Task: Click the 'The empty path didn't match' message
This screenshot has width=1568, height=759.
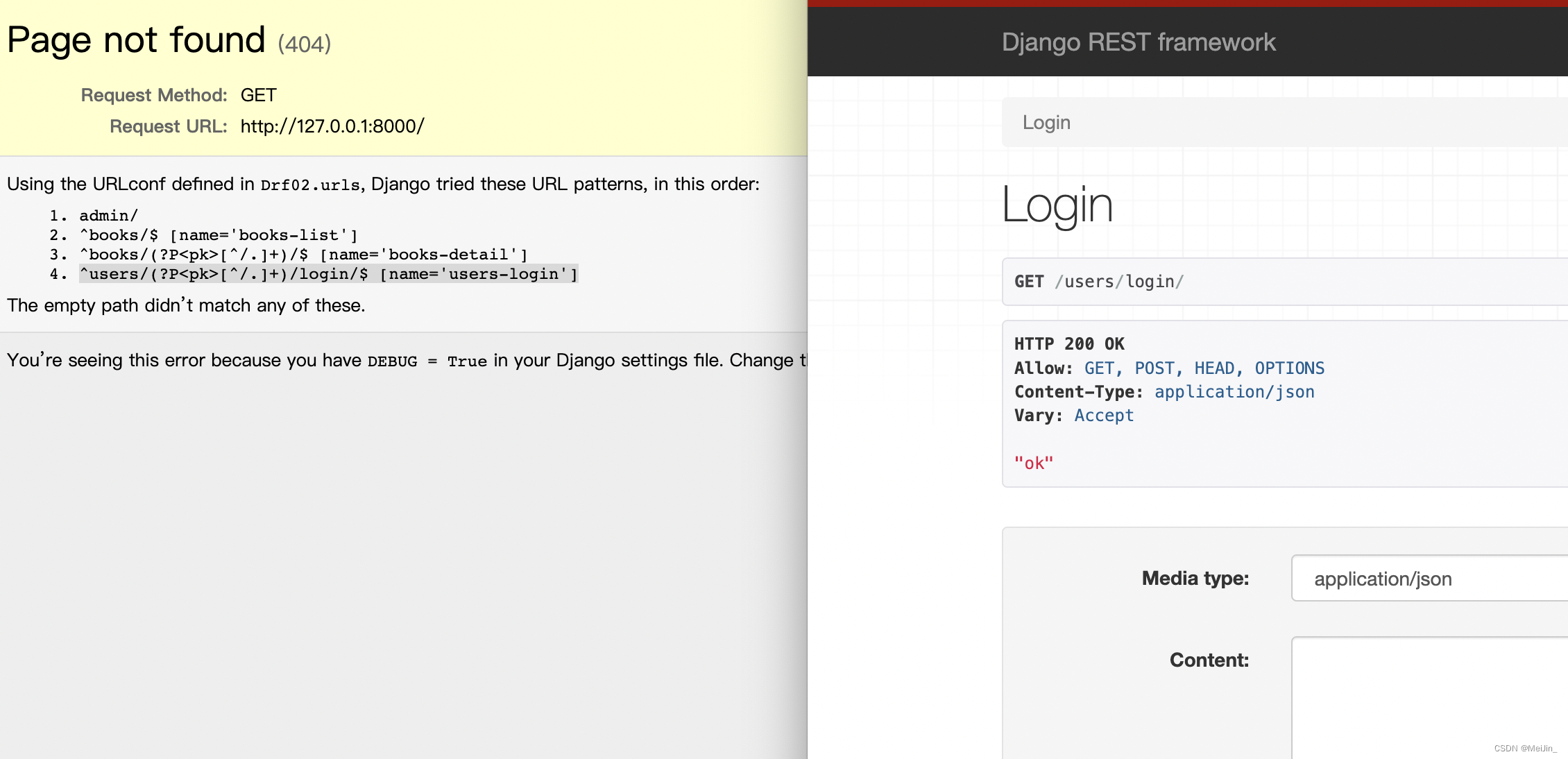Action: click(x=186, y=305)
